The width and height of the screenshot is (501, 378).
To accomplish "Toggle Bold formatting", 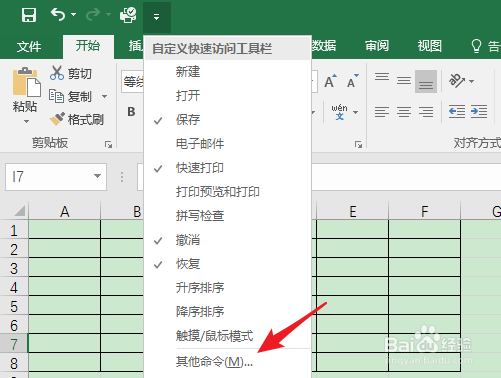I will [x=131, y=112].
